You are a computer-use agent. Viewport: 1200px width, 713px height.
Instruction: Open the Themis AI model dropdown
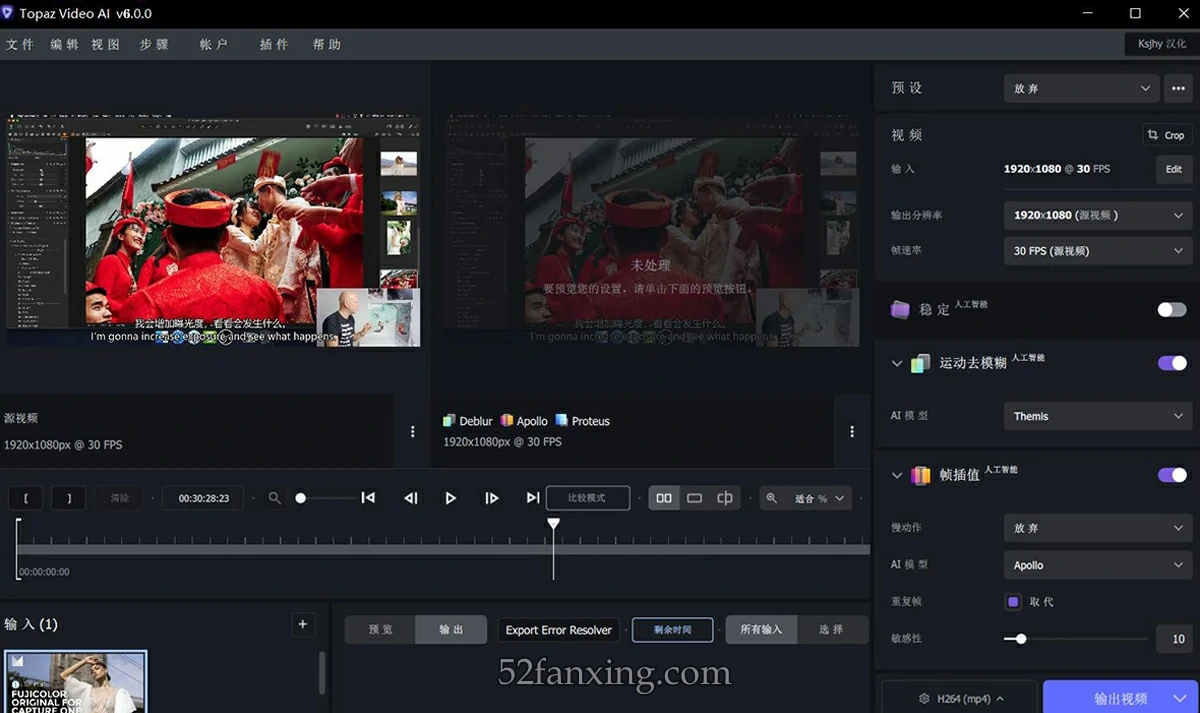pos(1097,416)
